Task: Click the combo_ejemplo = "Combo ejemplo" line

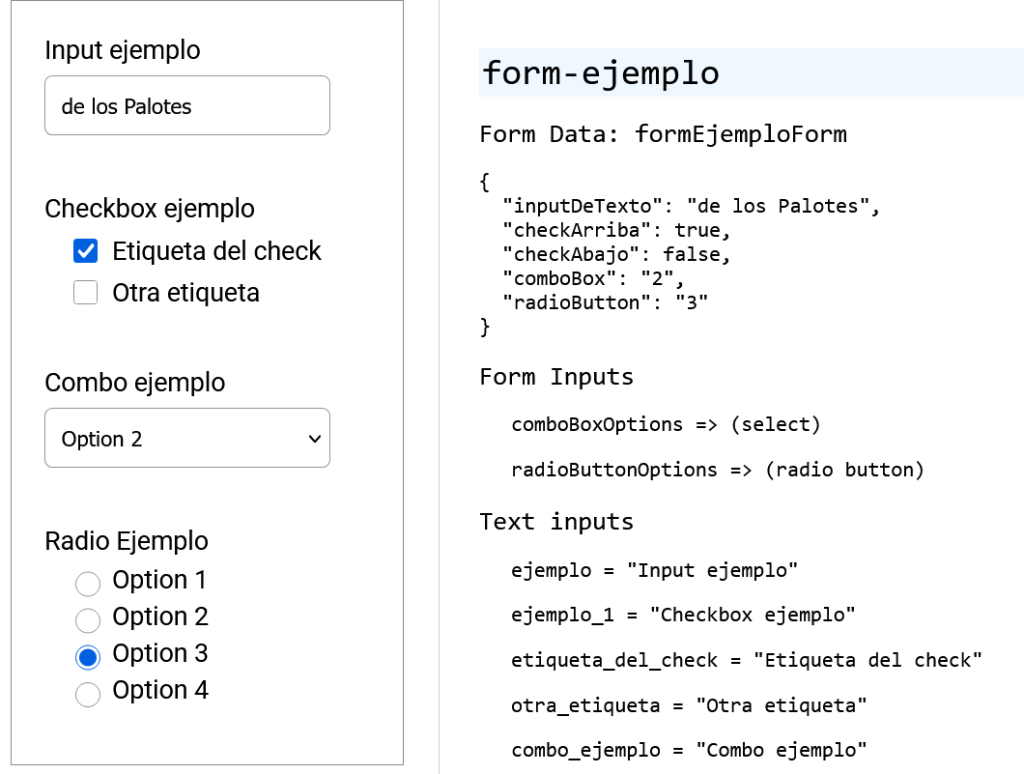Action: pyautogui.click(x=690, y=750)
